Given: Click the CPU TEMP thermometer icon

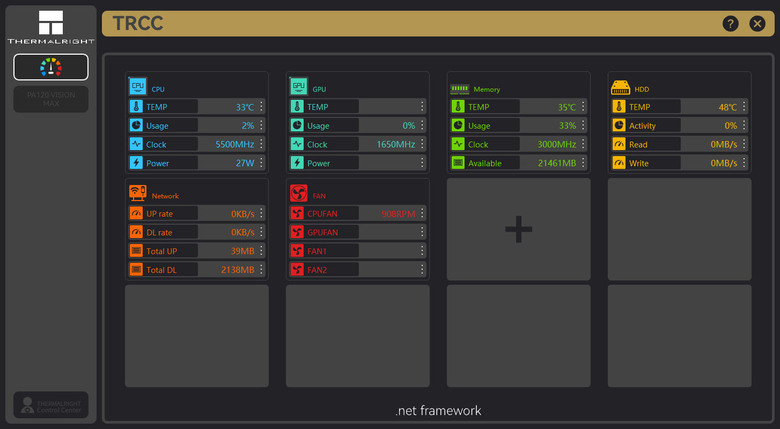Looking at the screenshot, I should pyautogui.click(x=136, y=107).
